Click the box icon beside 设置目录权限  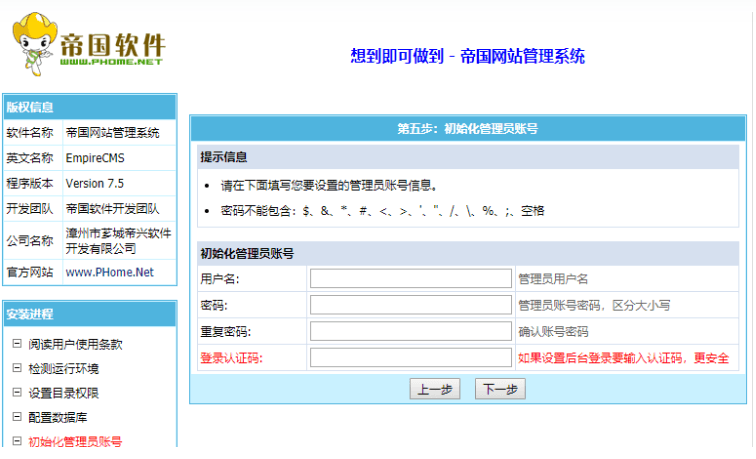pyautogui.click(x=16, y=393)
